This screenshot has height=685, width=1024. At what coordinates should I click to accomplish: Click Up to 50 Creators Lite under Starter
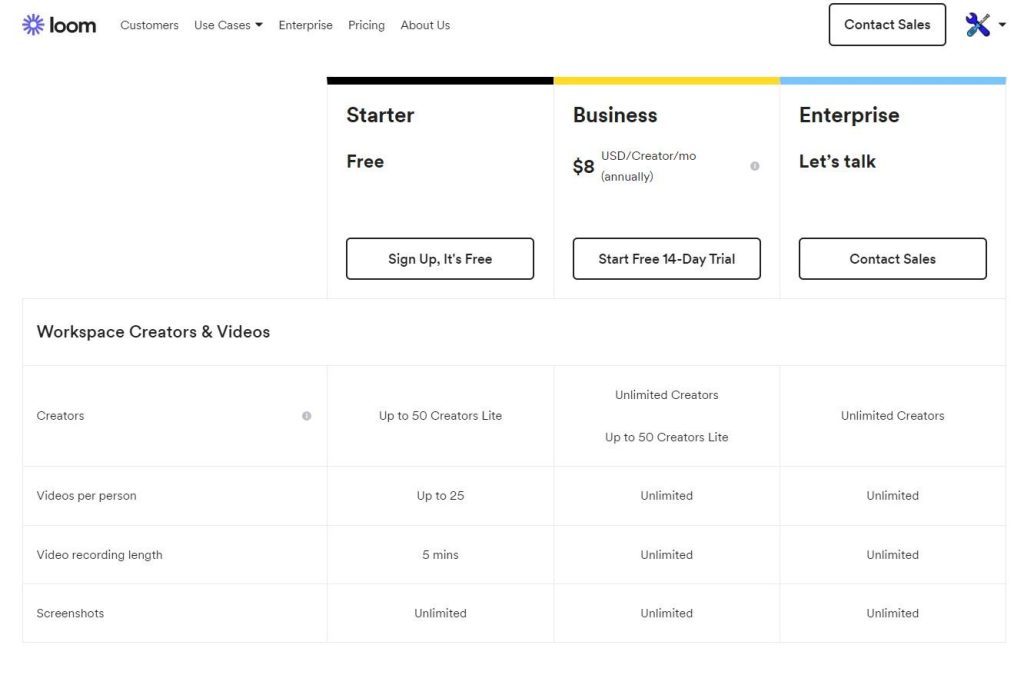[x=440, y=416]
